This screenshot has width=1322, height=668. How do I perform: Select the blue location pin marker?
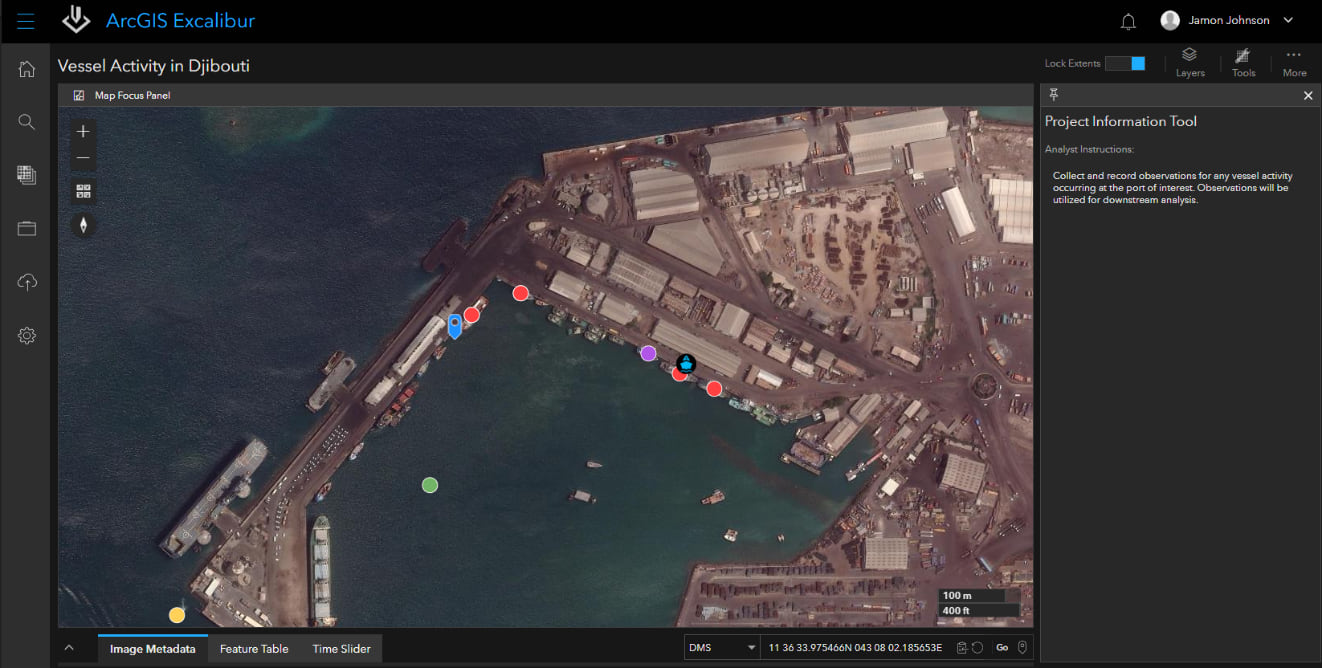click(x=454, y=326)
